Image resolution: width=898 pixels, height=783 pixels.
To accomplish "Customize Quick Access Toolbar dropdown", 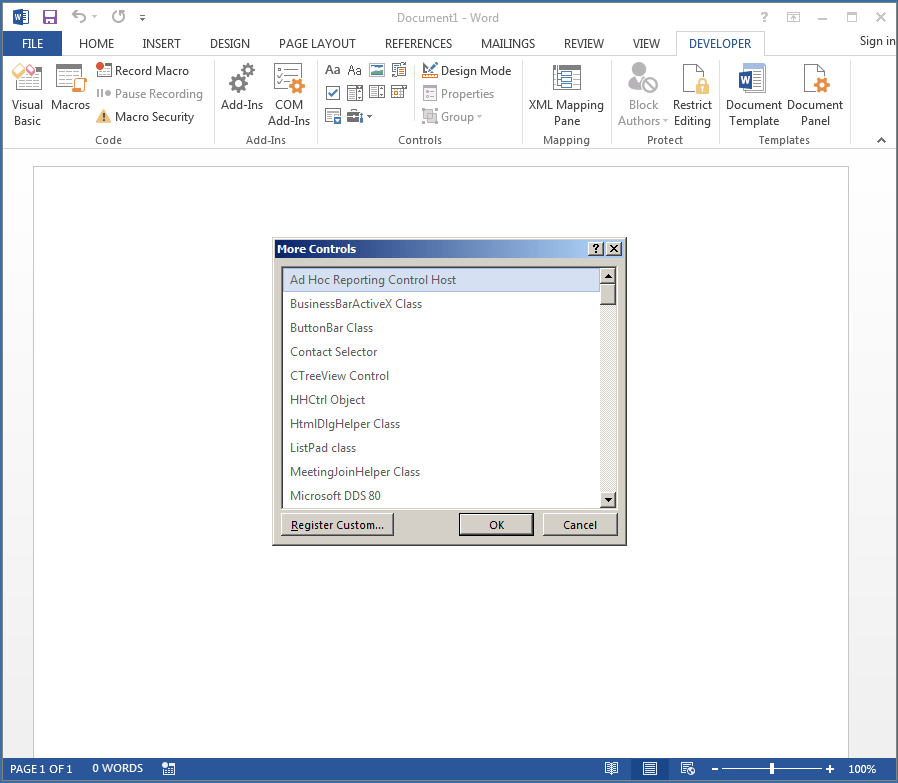I will point(142,18).
